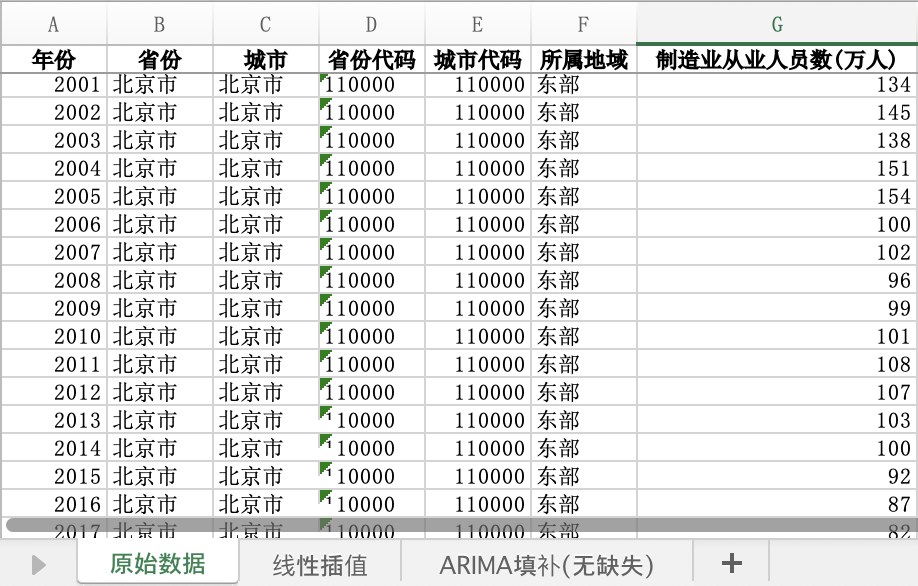Select the year cell 2001
Image resolution: width=918 pixels, height=586 pixels.
coord(54,85)
